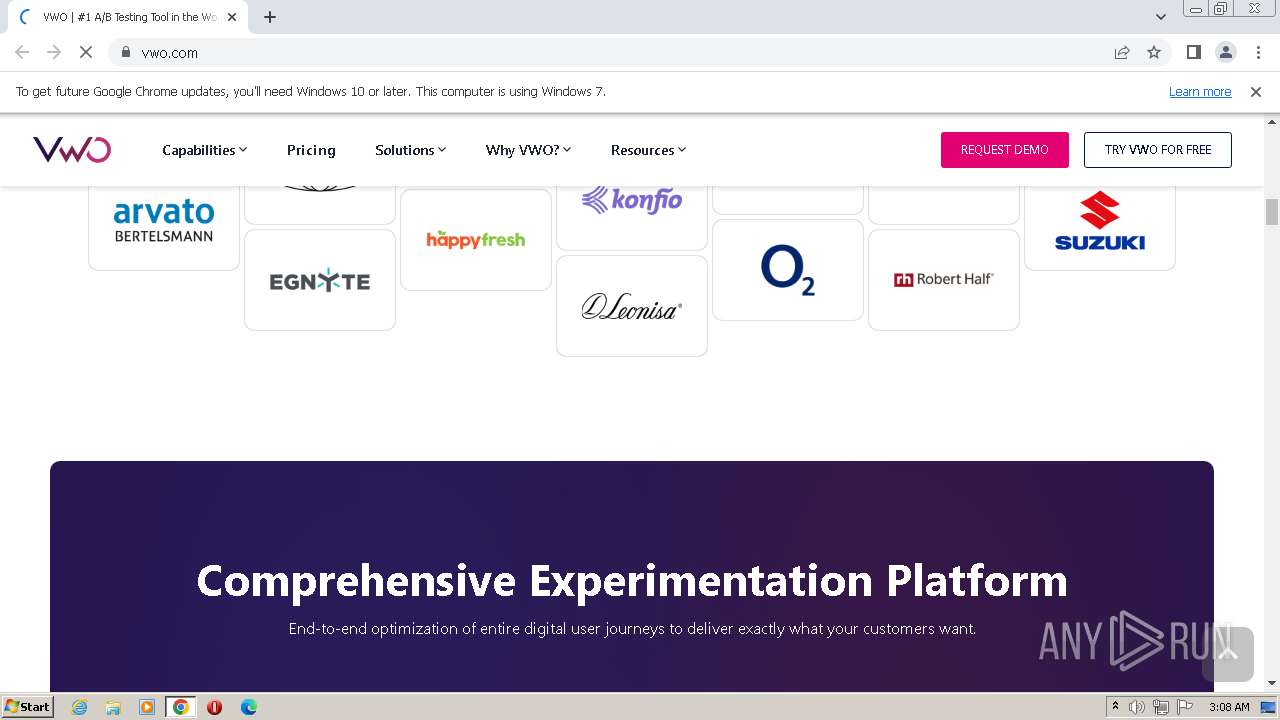Click the back-to-top arrow button

pos(1228,654)
